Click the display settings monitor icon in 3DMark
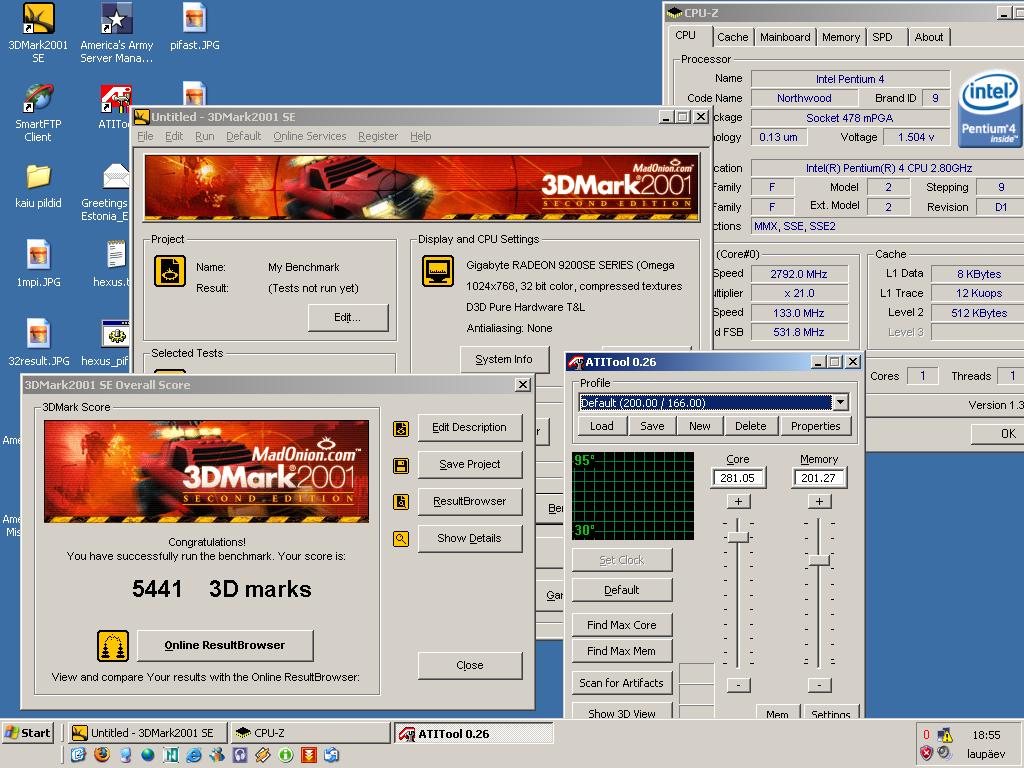1024x768 pixels. 438,271
